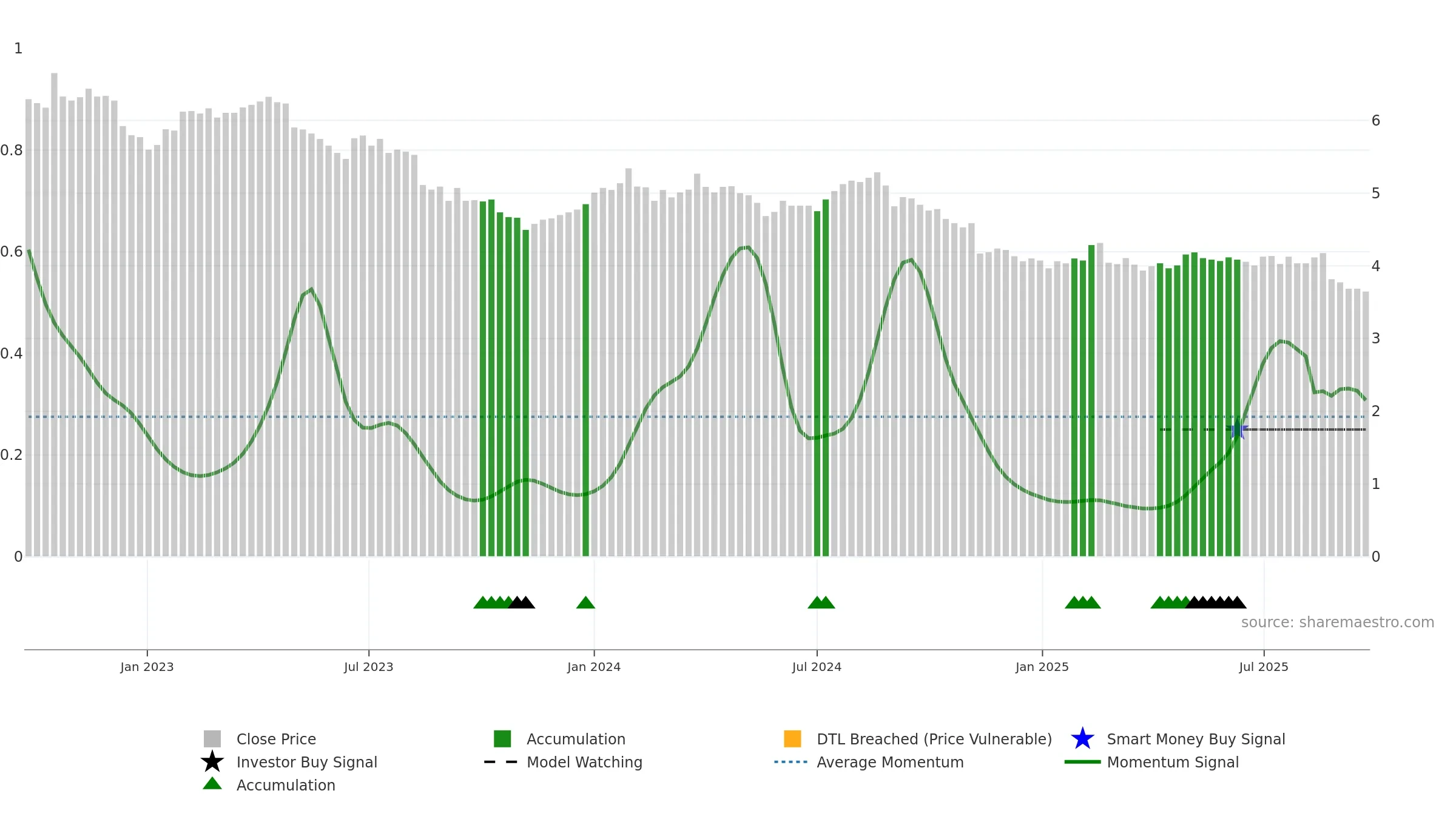Screen dimensions: 1456x819
Task: Click the Momentum Signal green line legend icon
Action: 1082,762
